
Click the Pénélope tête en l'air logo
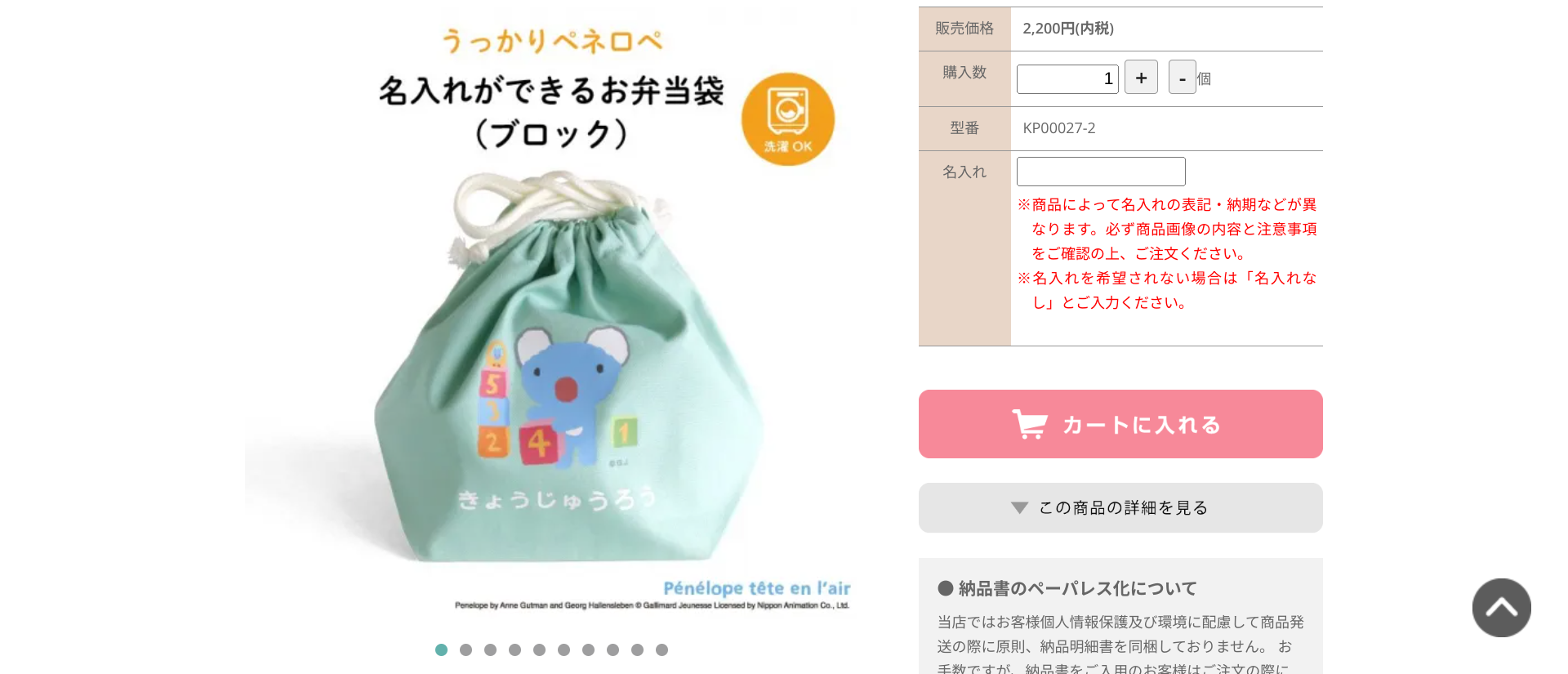[756, 588]
